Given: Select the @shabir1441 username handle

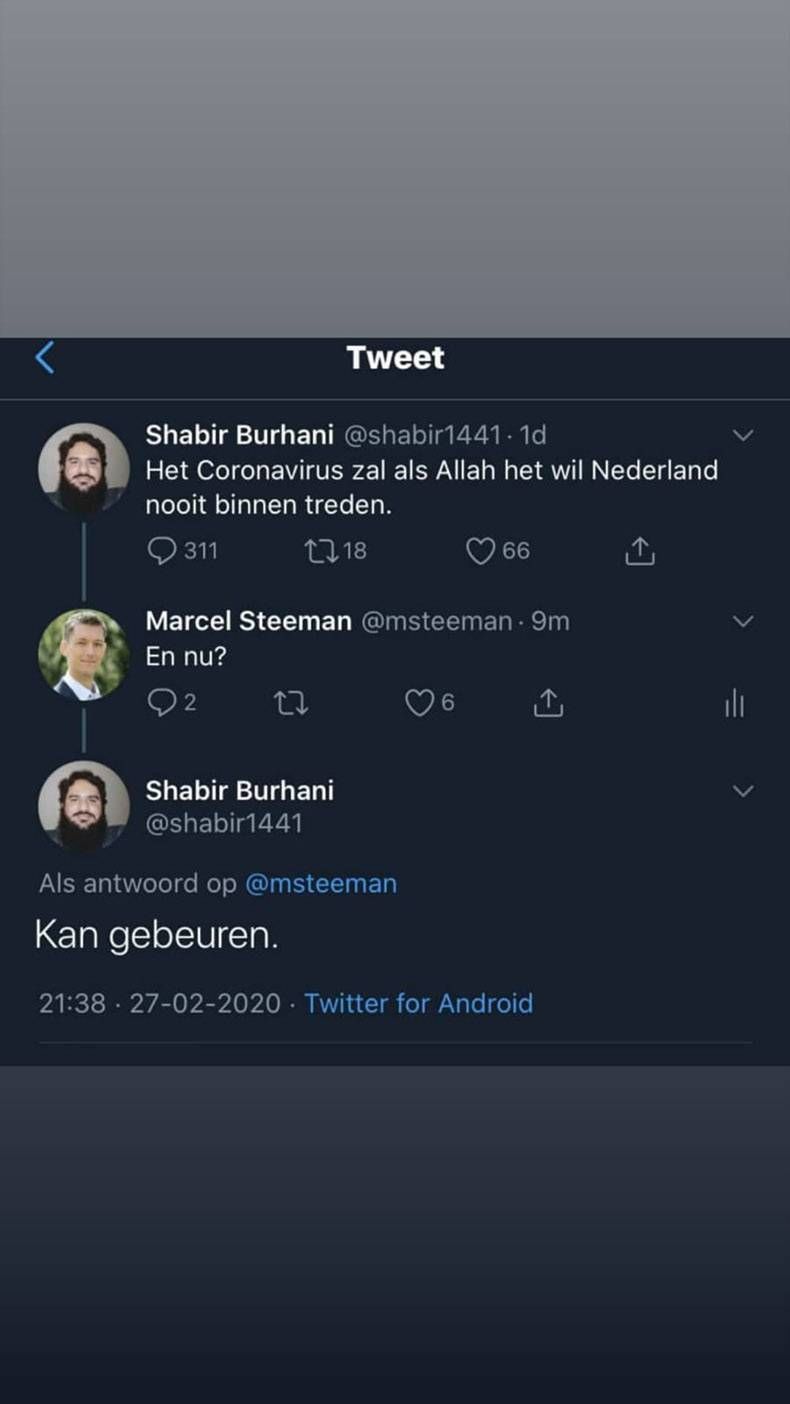Looking at the screenshot, I should click(223, 823).
